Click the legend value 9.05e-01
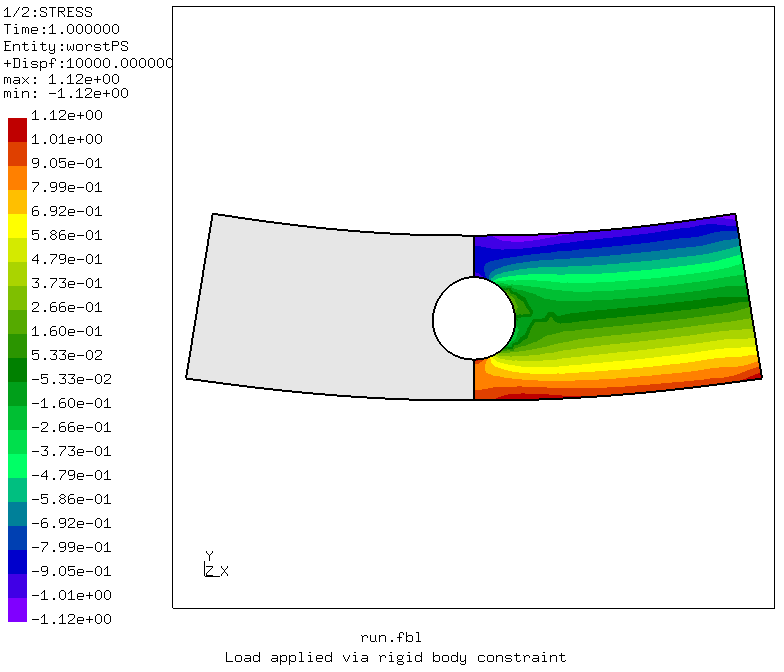This screenshot has height=672, width=784. [66, 163]
